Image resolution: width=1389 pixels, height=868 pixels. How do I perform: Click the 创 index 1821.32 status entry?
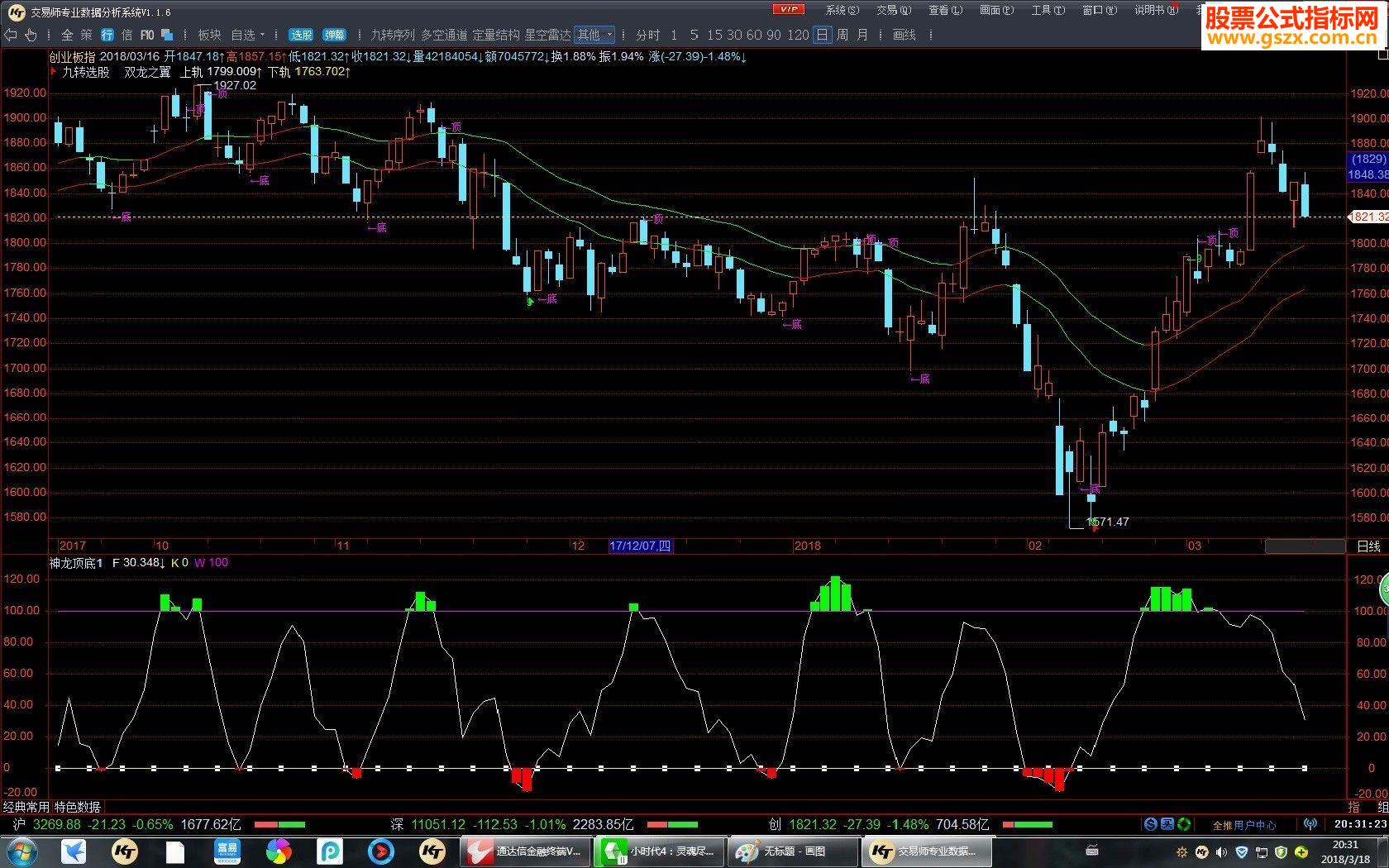pos(879,824)
